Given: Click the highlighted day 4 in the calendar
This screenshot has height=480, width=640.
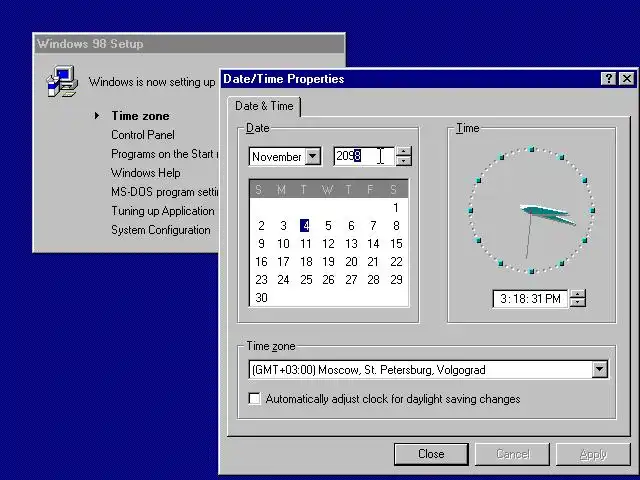Looking at the screenshot, I should tap(305, 226).
